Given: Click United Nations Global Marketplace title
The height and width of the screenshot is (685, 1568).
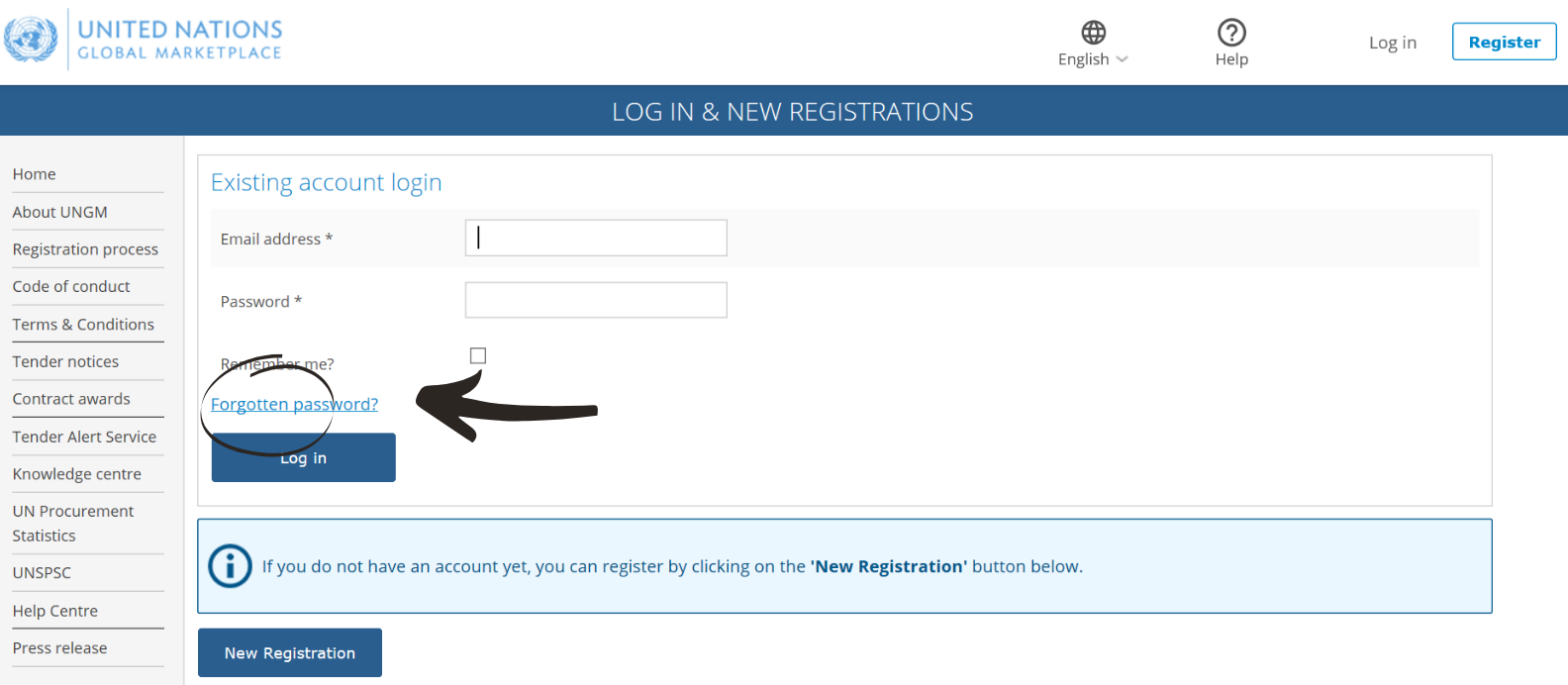Looking at the screenshot, I should 180,40.
